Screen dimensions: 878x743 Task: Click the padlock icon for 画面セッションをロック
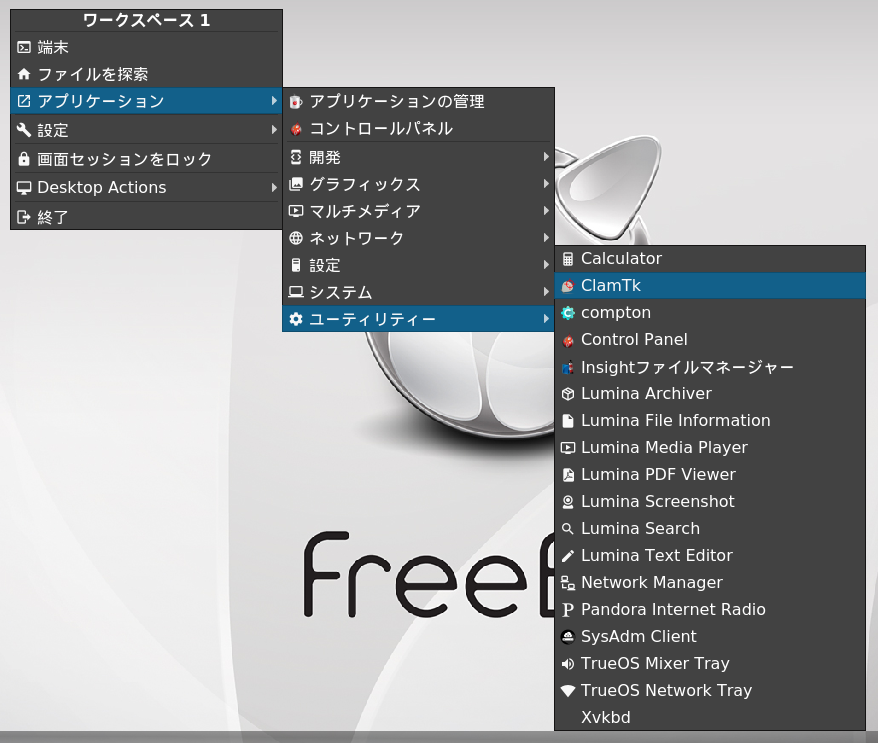(24, 159)
